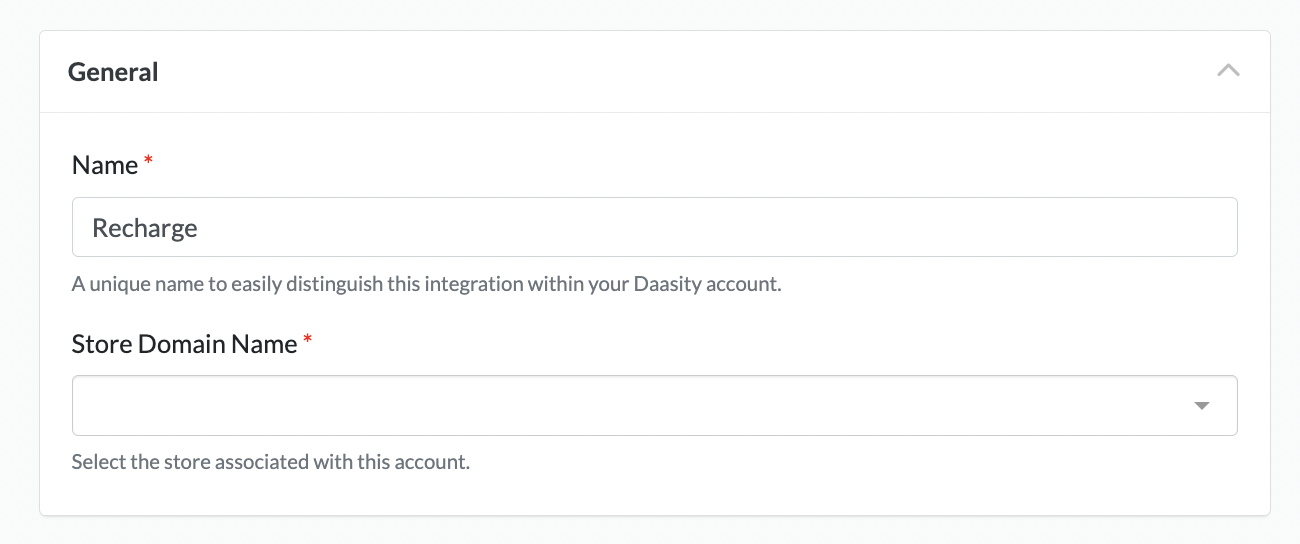Click the 'Select the store' helper text
This screenshot has height=544, width=1300.
(270, 463)
